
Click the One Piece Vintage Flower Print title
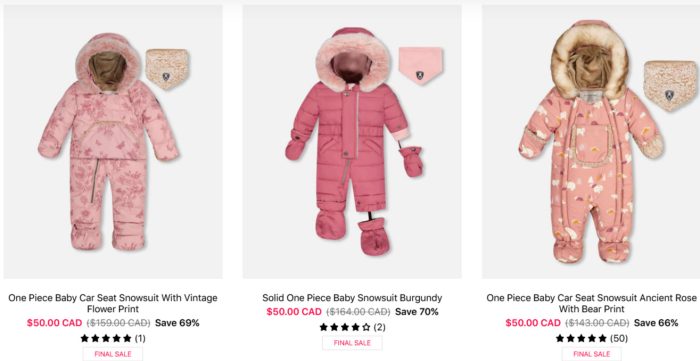(113, 303)
